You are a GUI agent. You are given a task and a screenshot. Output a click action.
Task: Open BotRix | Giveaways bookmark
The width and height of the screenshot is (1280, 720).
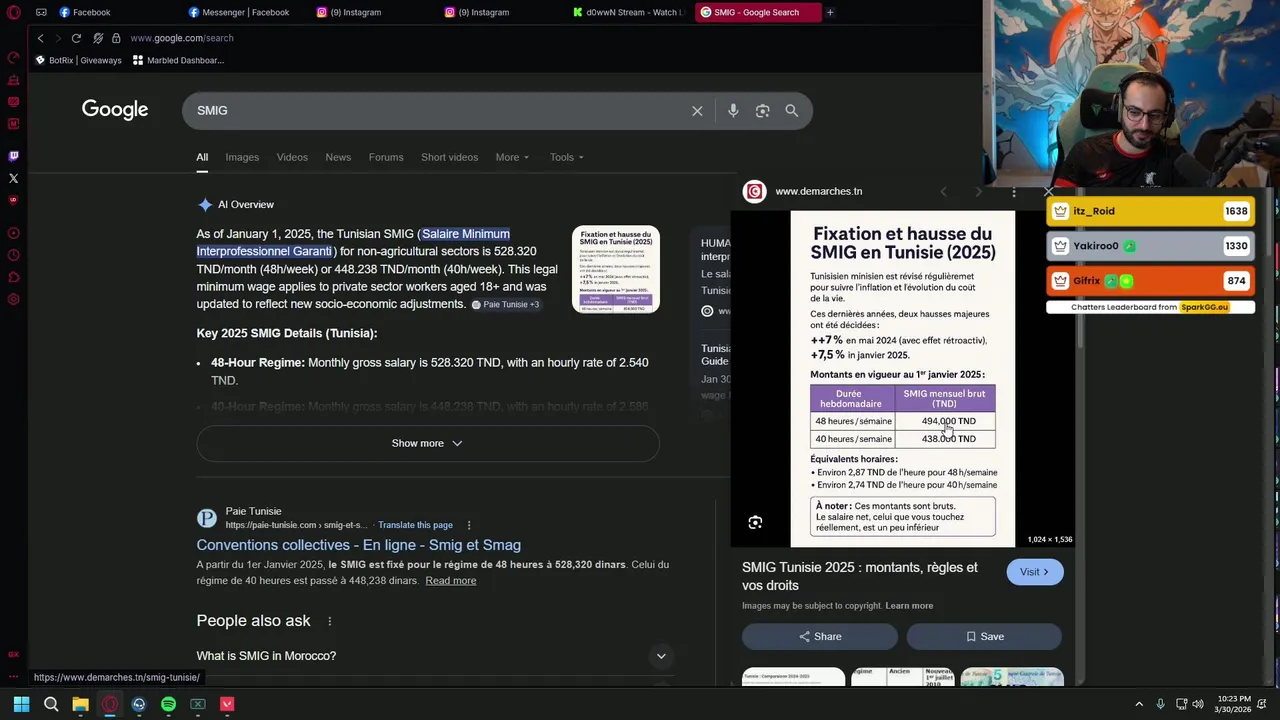pyautogui.click(x=78, y=60)
